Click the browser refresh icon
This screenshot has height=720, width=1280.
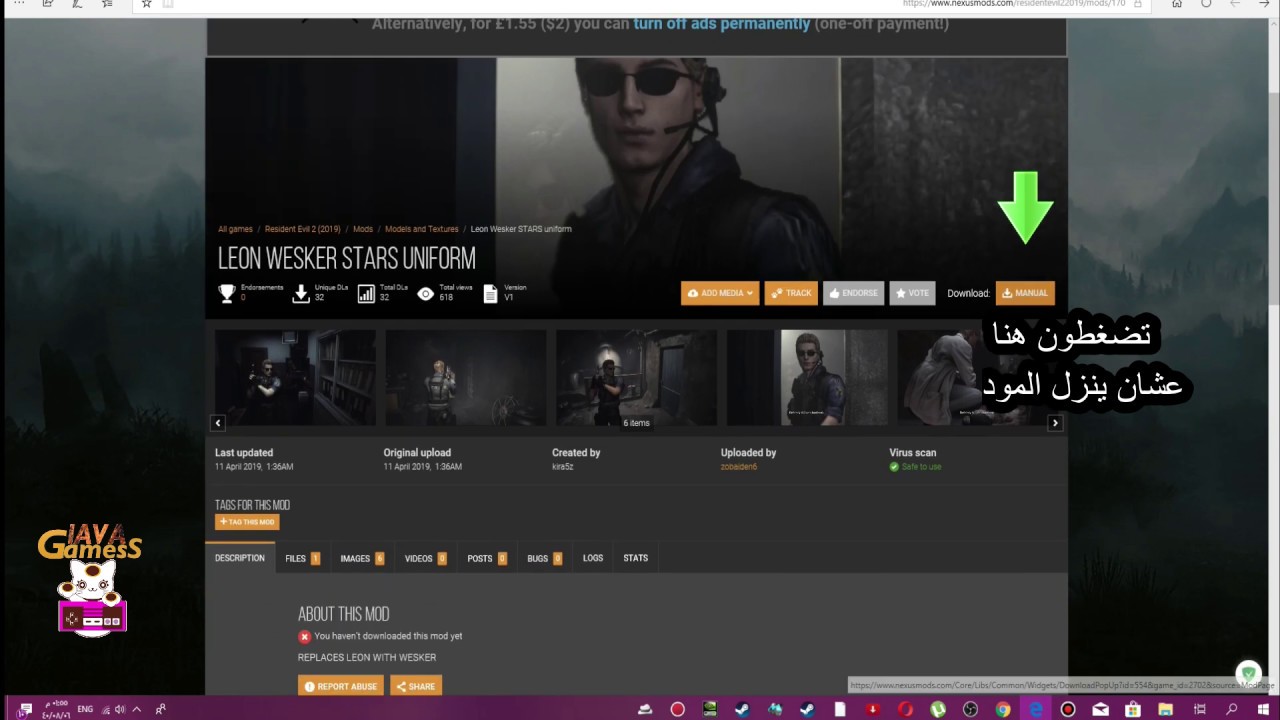point(1205,4)
